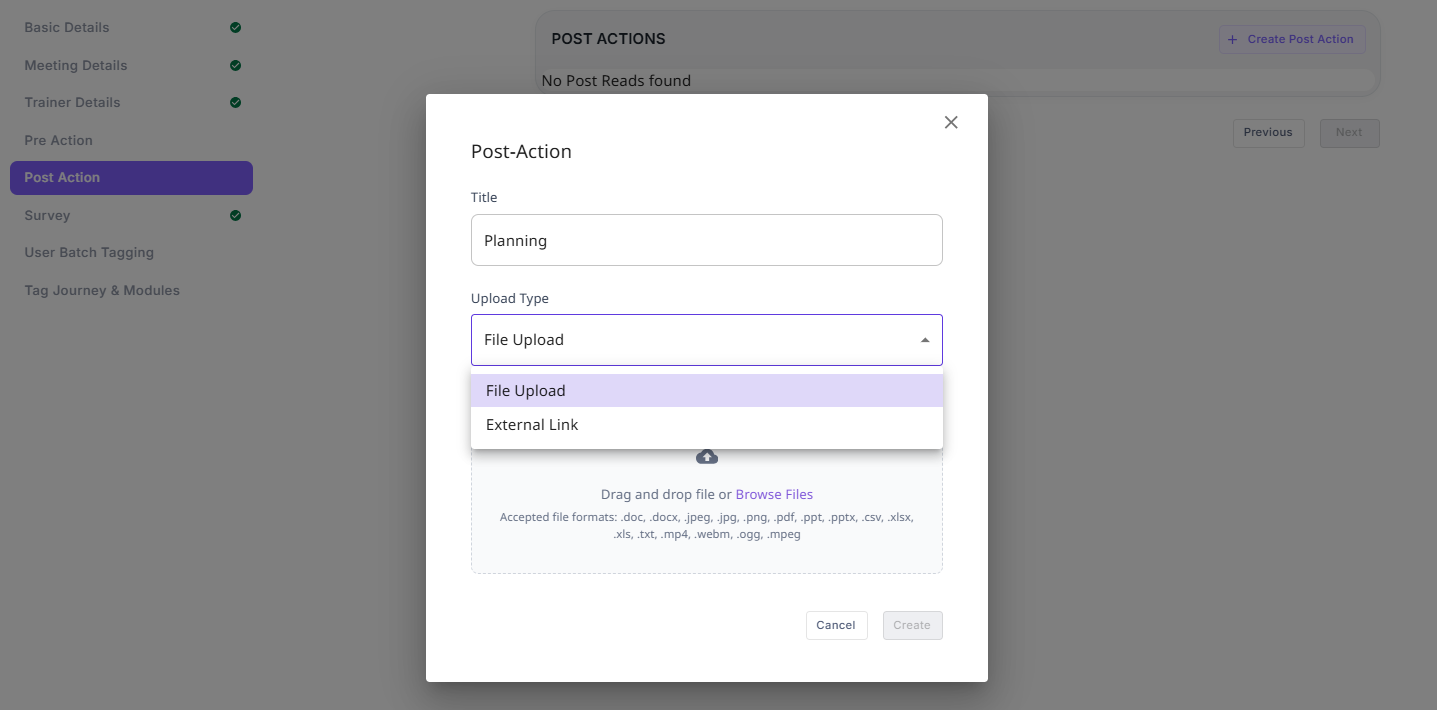Click into the Title input field
The image size is (1437, 710).
(x=706, y=240)
